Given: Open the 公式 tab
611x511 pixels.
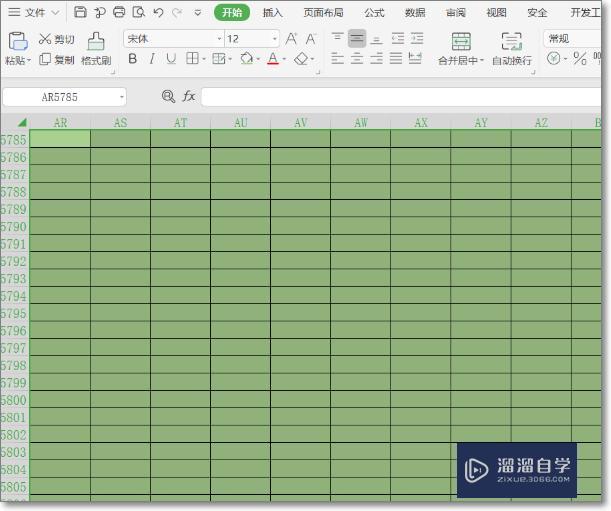Looking at the screenshot, I should pos(374,12).
